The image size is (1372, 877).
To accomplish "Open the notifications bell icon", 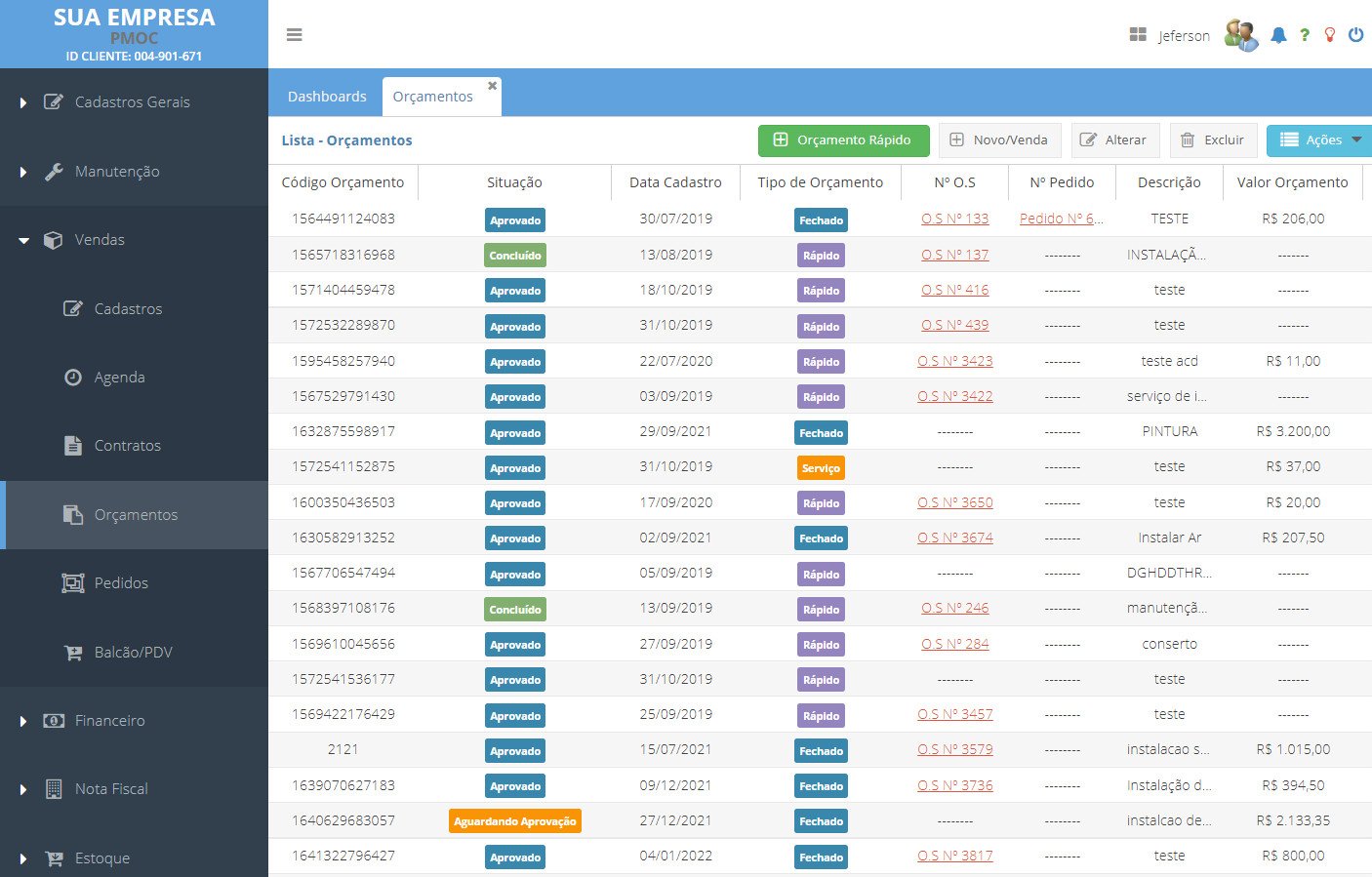I will point(1278,35).
